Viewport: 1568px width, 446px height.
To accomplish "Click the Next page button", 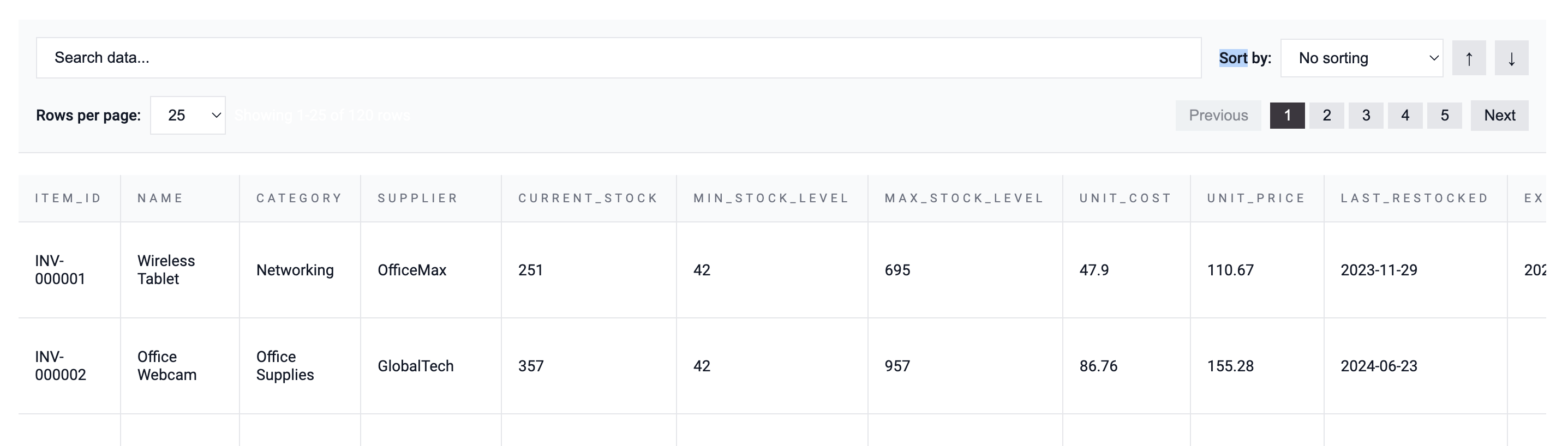I will coord(1499,116).
